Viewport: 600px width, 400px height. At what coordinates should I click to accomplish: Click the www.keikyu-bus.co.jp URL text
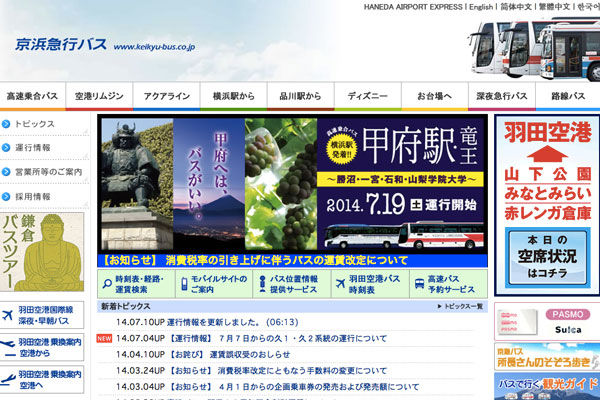154,47
